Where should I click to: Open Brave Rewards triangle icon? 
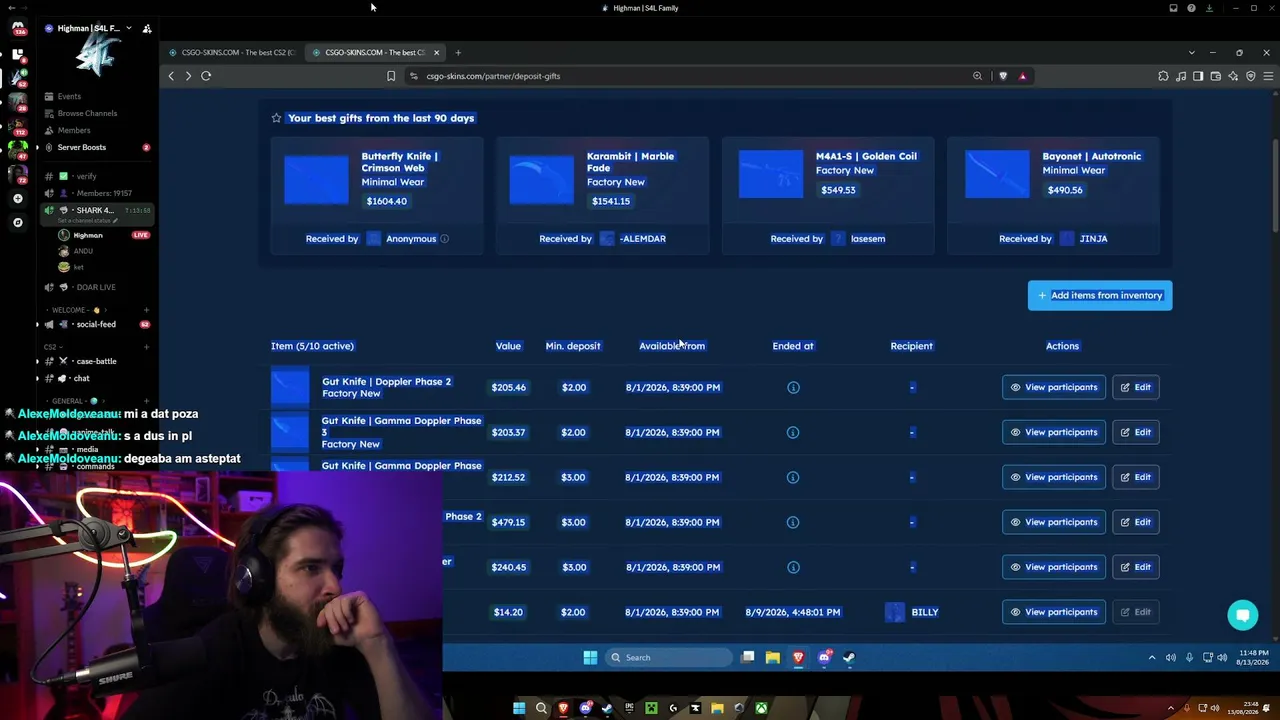(x=1022, y=76)
